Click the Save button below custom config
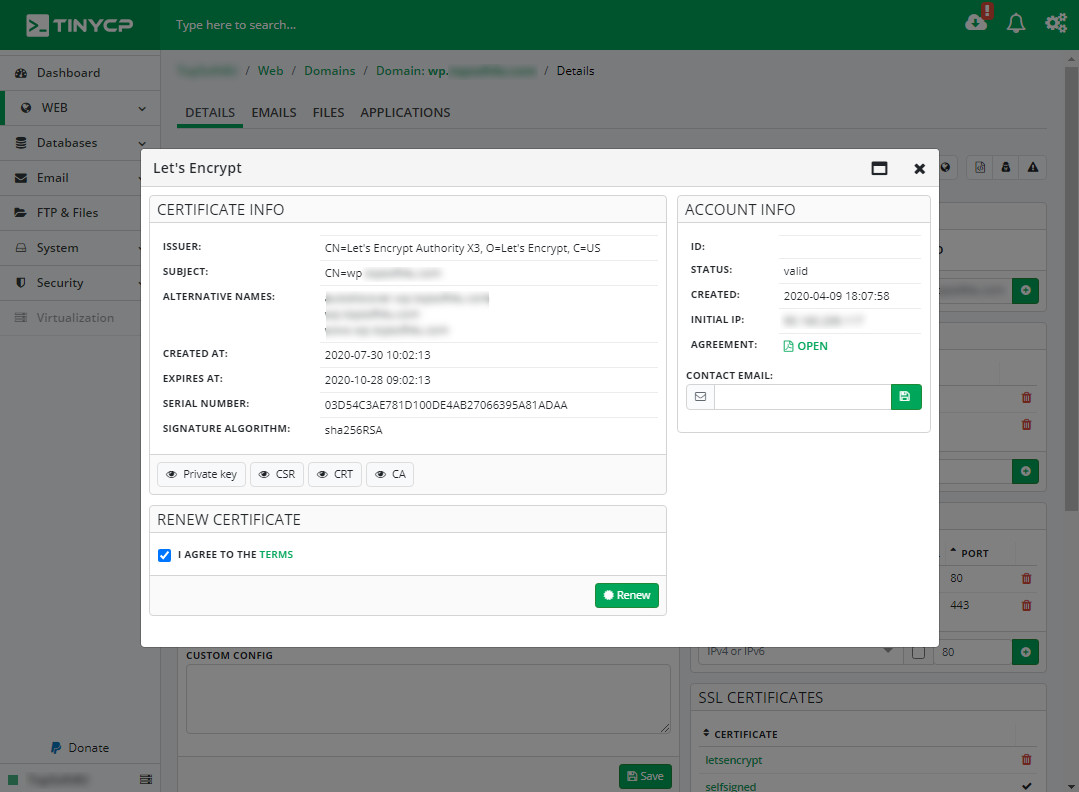The height and width of the screenshot is (792, 1079). 645,776
